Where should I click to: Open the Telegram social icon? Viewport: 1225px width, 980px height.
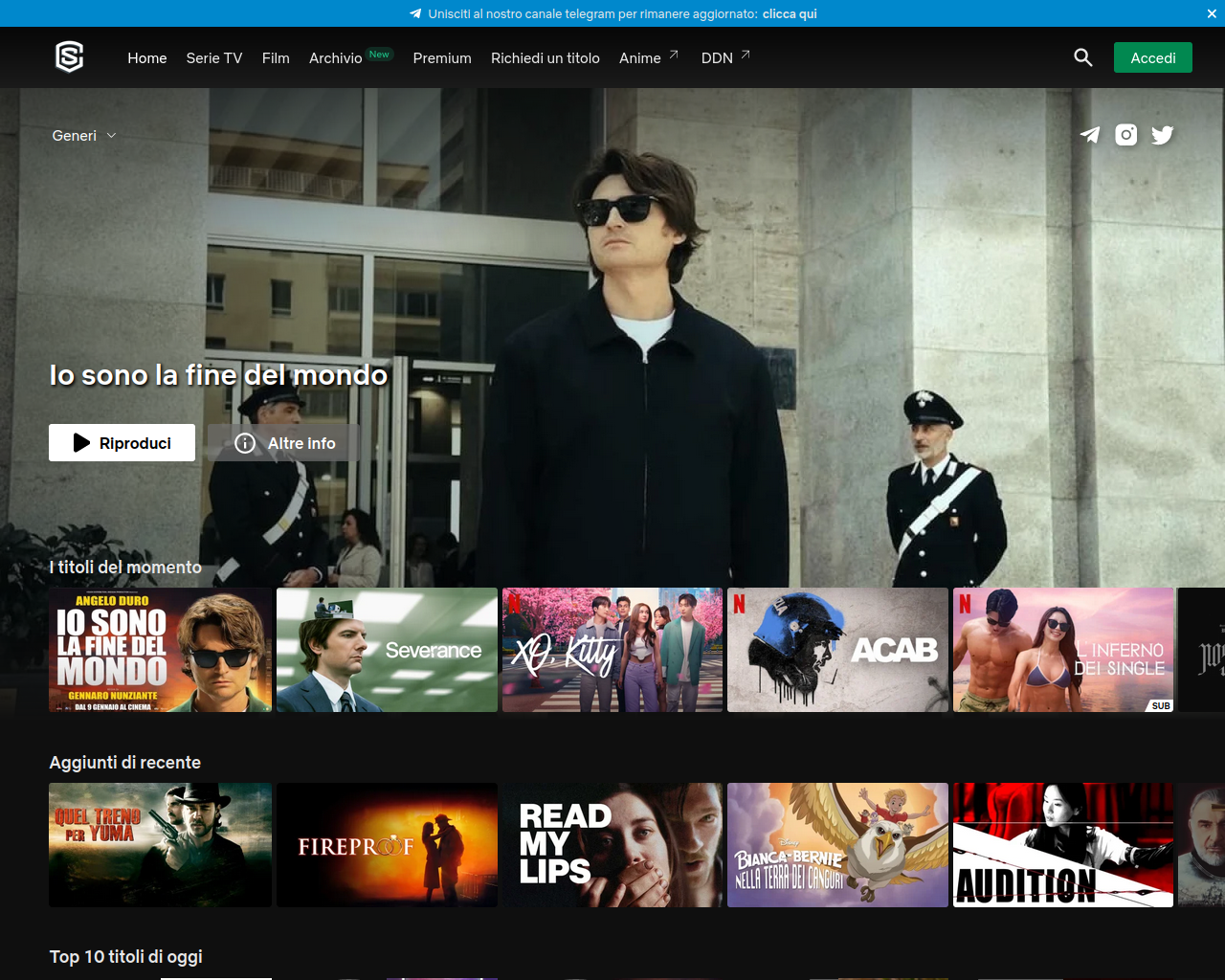pos(1090,135)
